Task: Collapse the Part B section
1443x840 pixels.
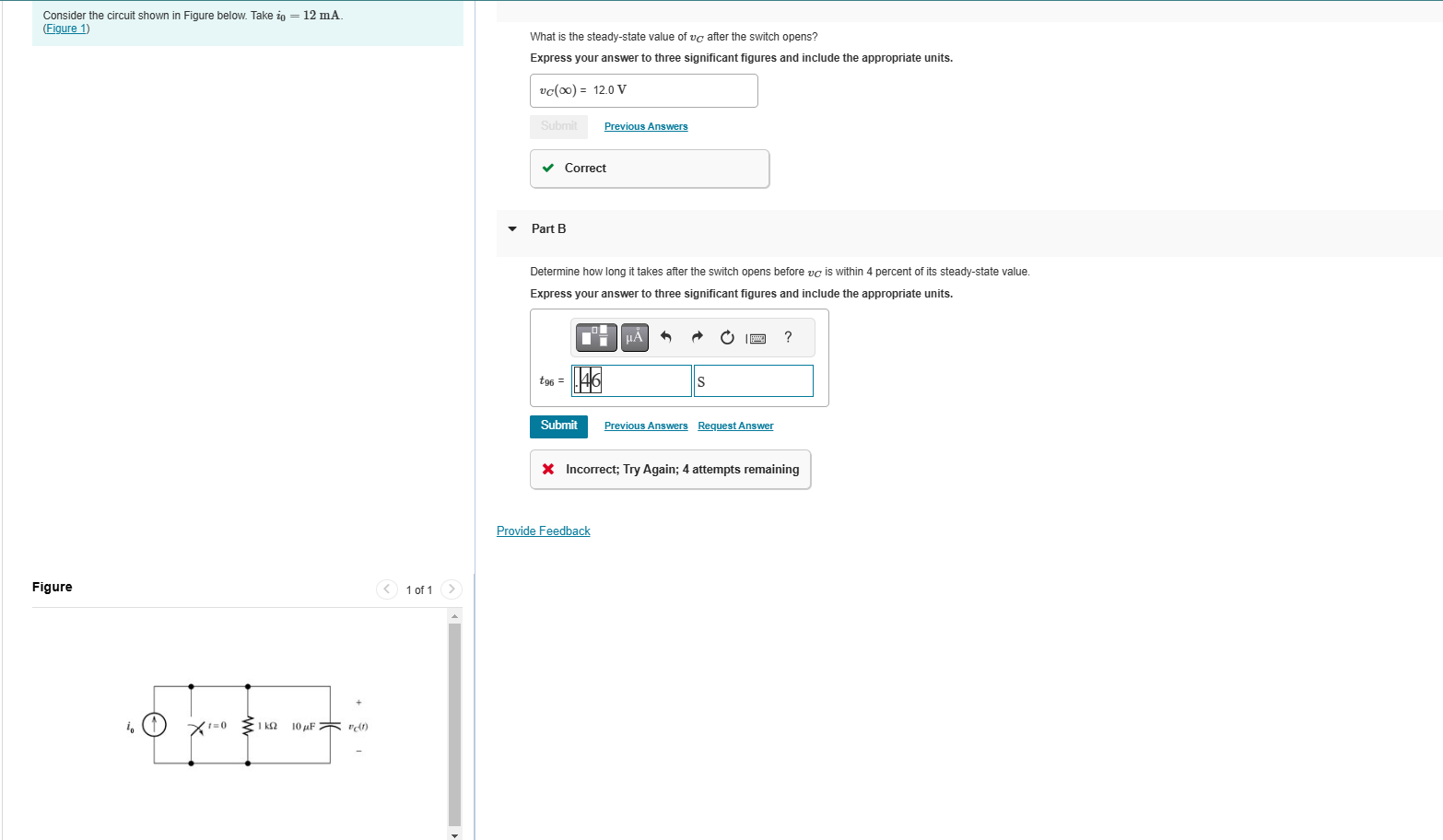Action: pos(512,228)
